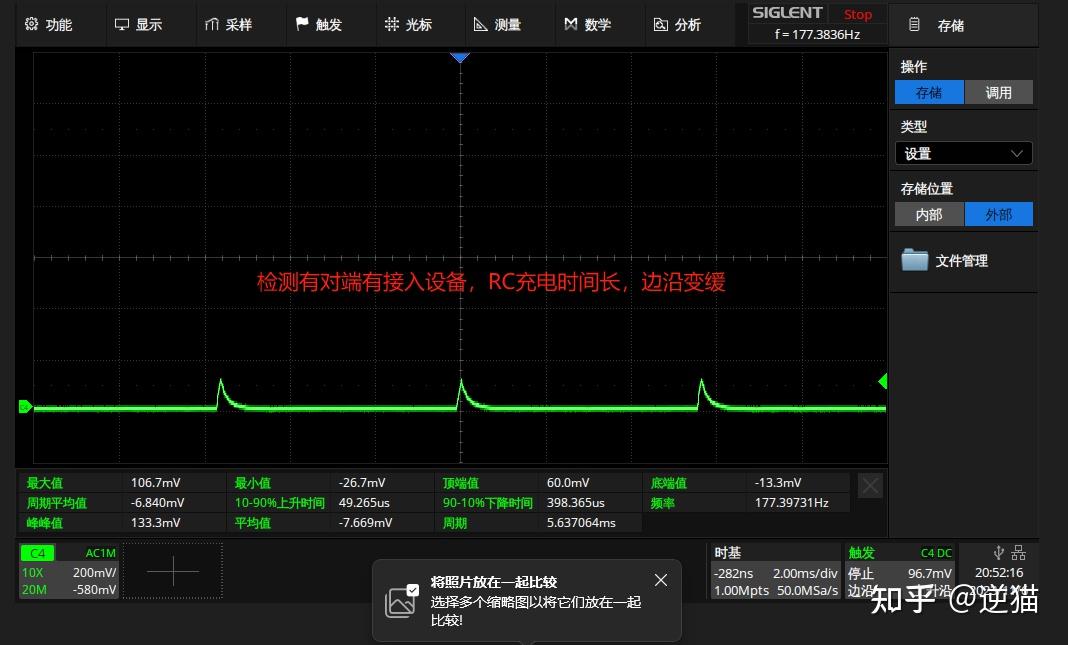Image resolution: width=1068 pixels, height=645 pixels.
Task: Switch storage location to 内部 (Internal)
Action: click(x=929, y=214)
